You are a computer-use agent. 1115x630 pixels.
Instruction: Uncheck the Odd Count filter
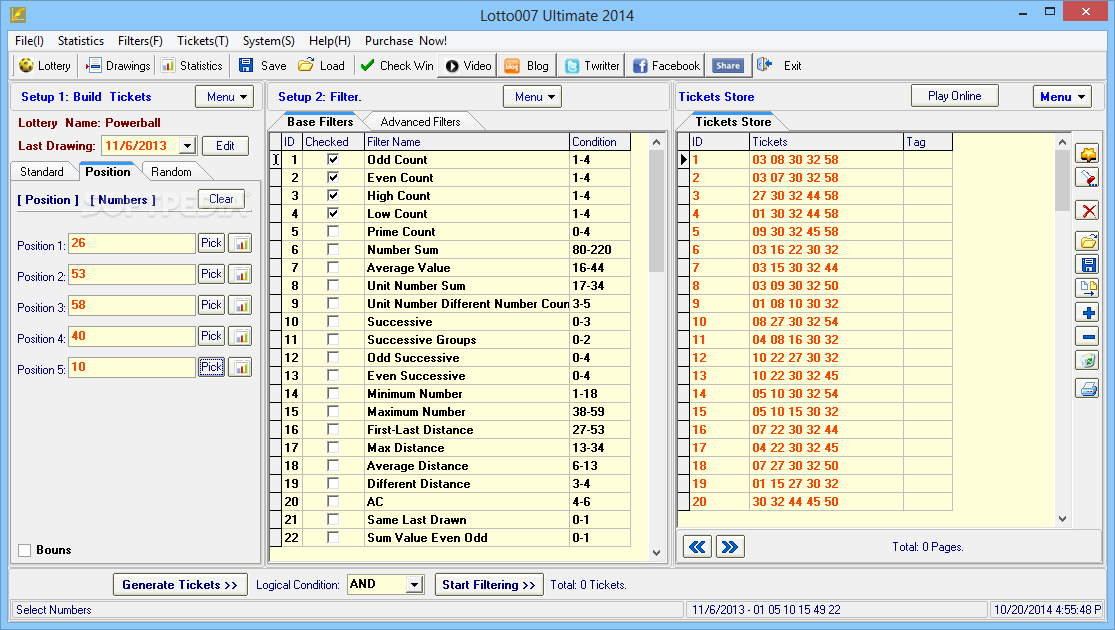pyautogui.click(x=333, y=160)
